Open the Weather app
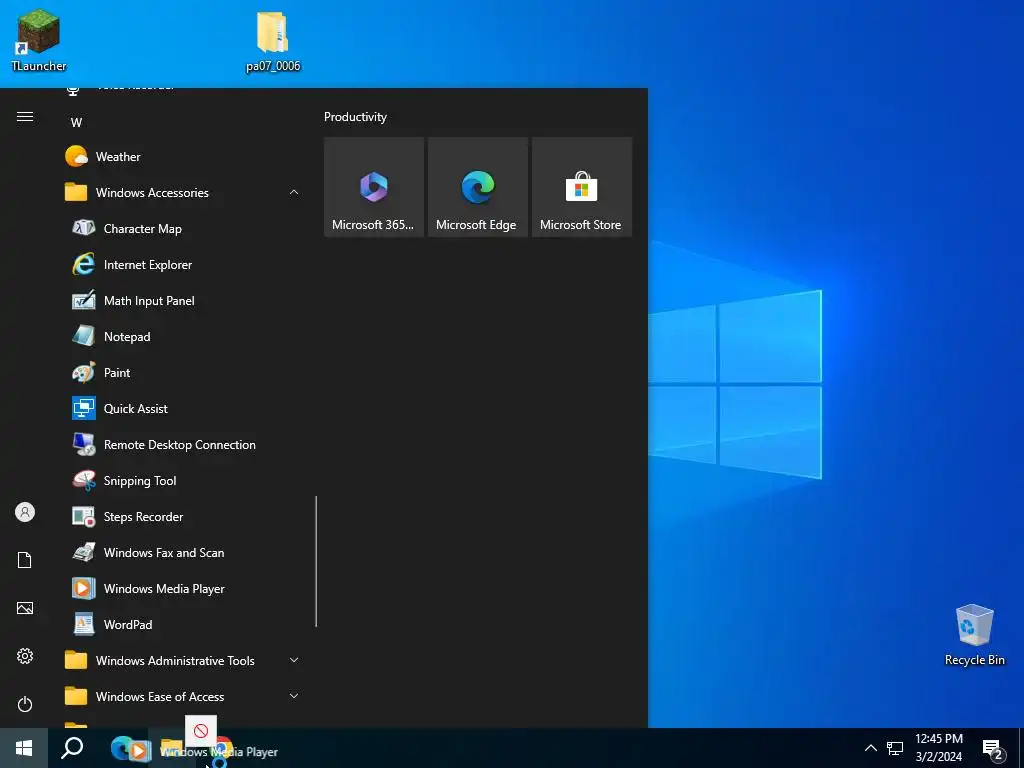The image size is (1024, 768). [182, 157]
